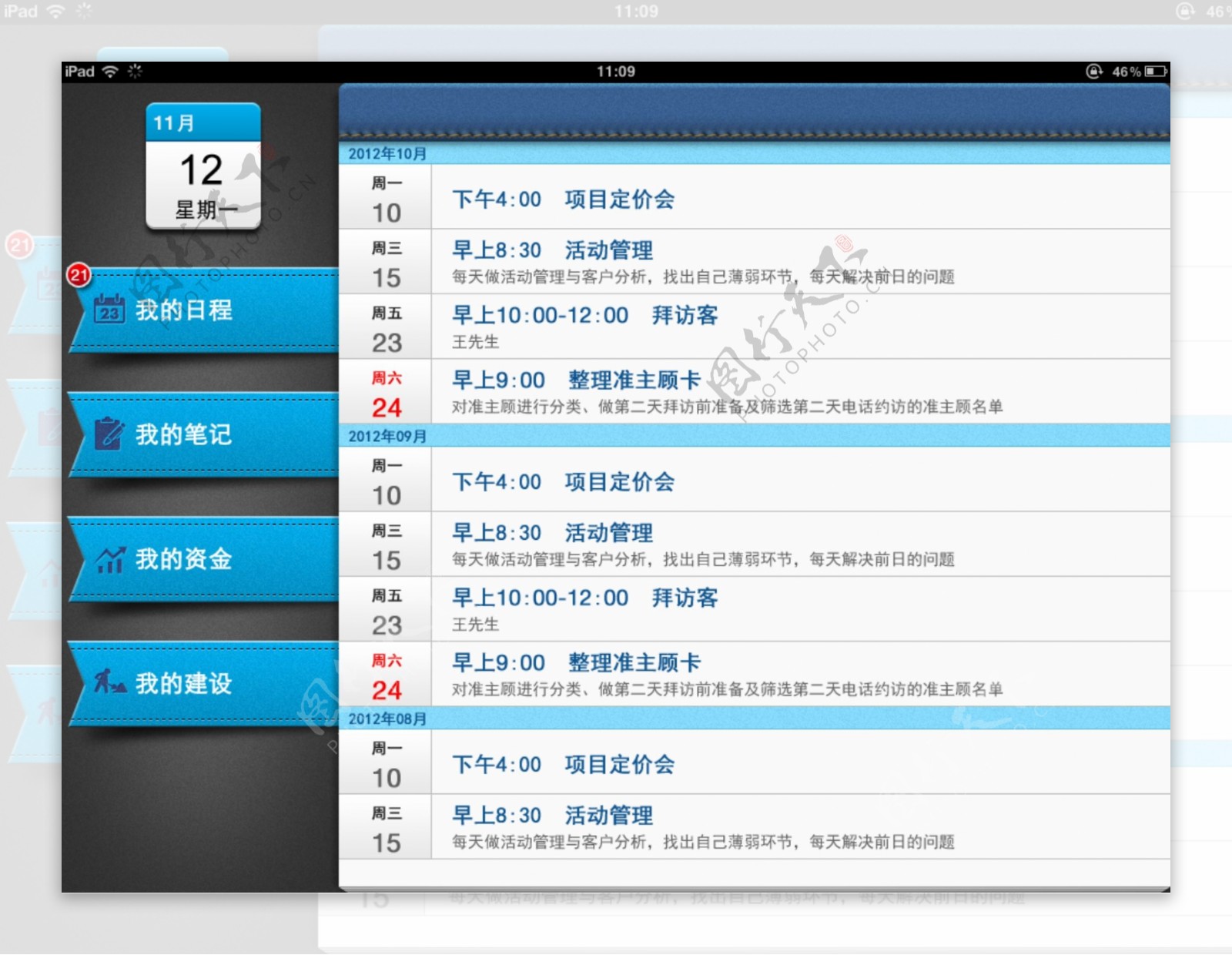Open the 我的日程 calendar icon
The image size is (1232, 955).
point(109,310)
